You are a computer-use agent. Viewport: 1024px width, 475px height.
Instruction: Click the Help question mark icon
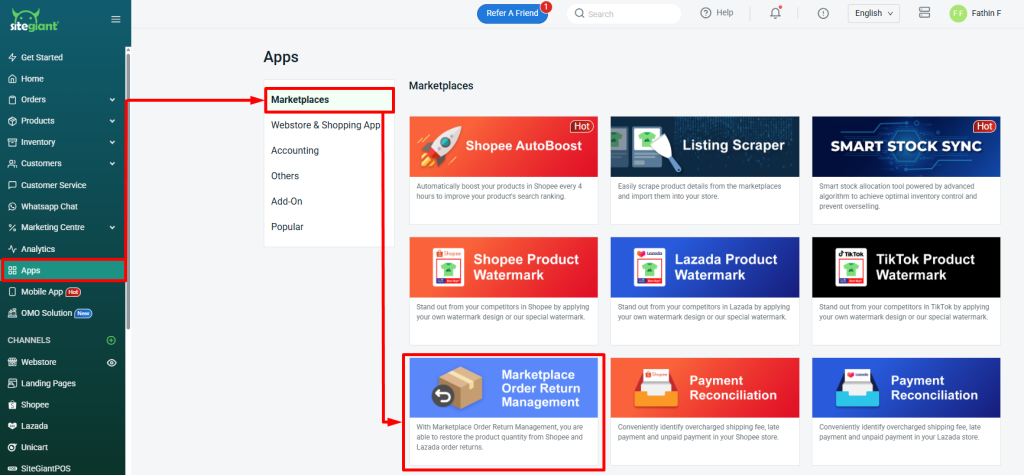pos(706,13)
